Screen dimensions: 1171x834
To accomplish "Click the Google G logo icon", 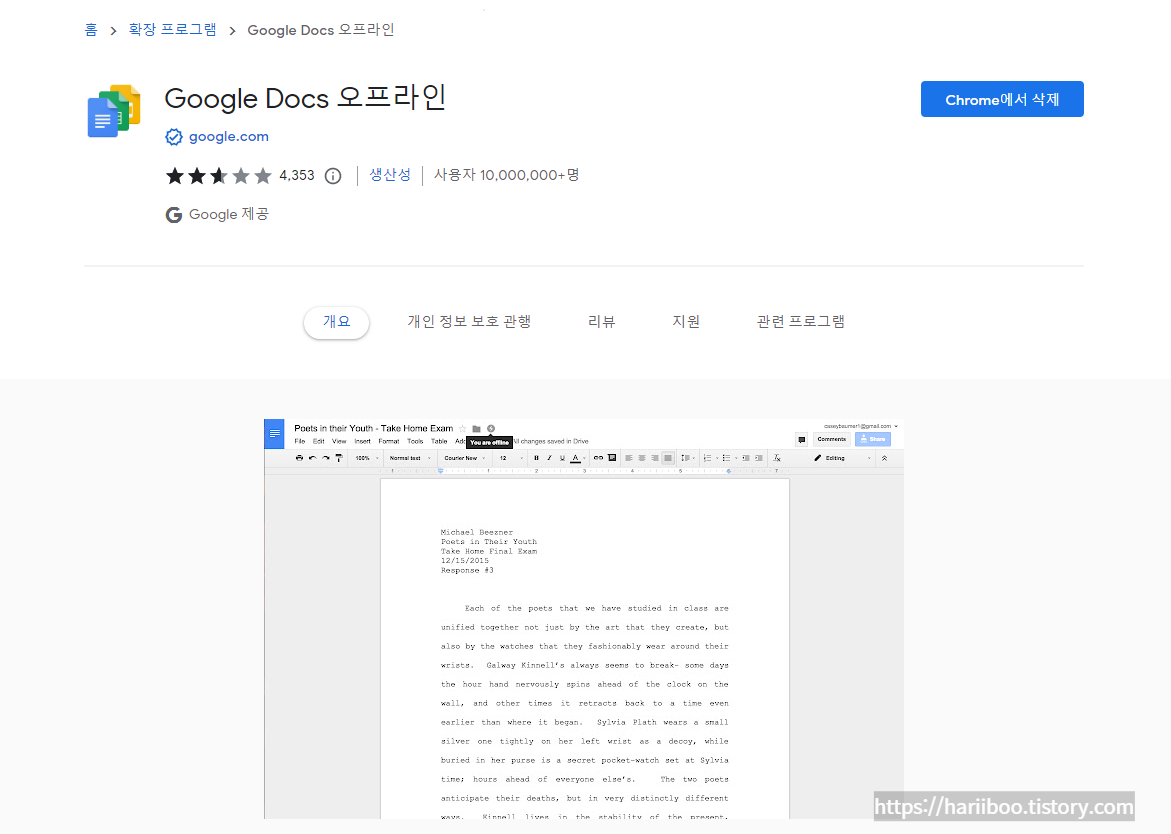I will point(174,215).
